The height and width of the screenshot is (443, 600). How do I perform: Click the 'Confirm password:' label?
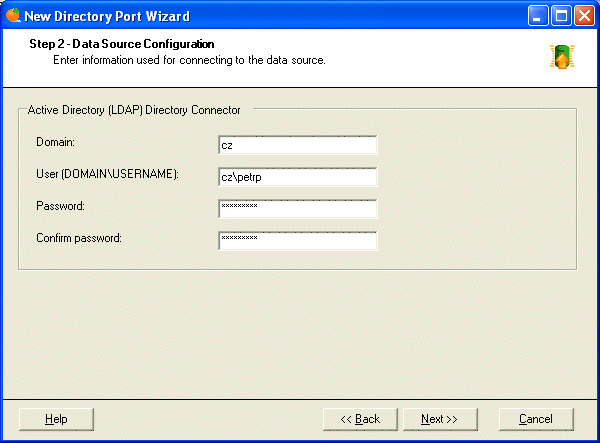[79, 238]
